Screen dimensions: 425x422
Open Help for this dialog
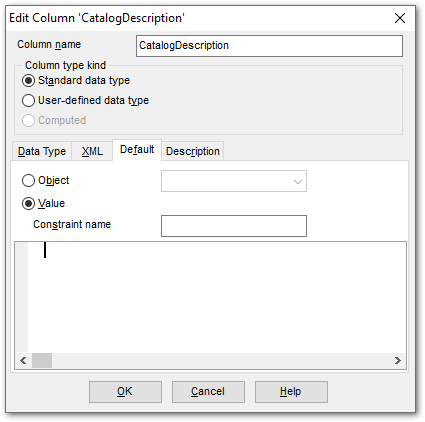click(x=291, y=392)
